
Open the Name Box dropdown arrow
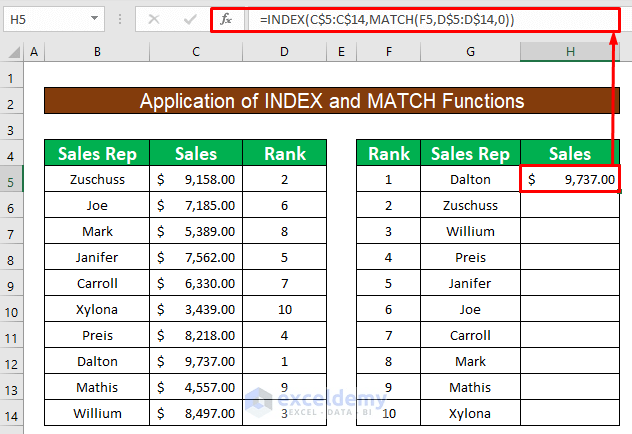click(94, 19)
